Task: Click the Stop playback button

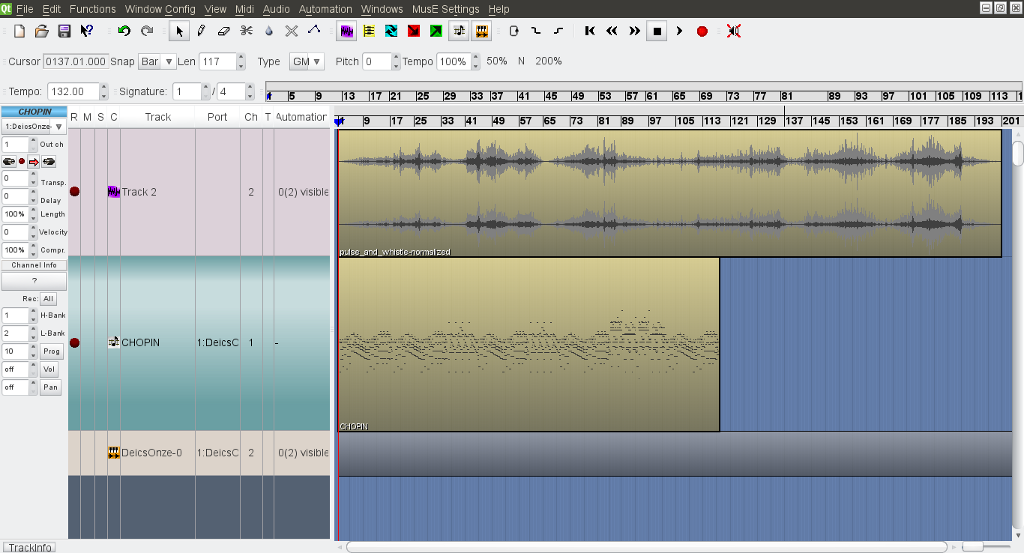Action: click(657, 31)
